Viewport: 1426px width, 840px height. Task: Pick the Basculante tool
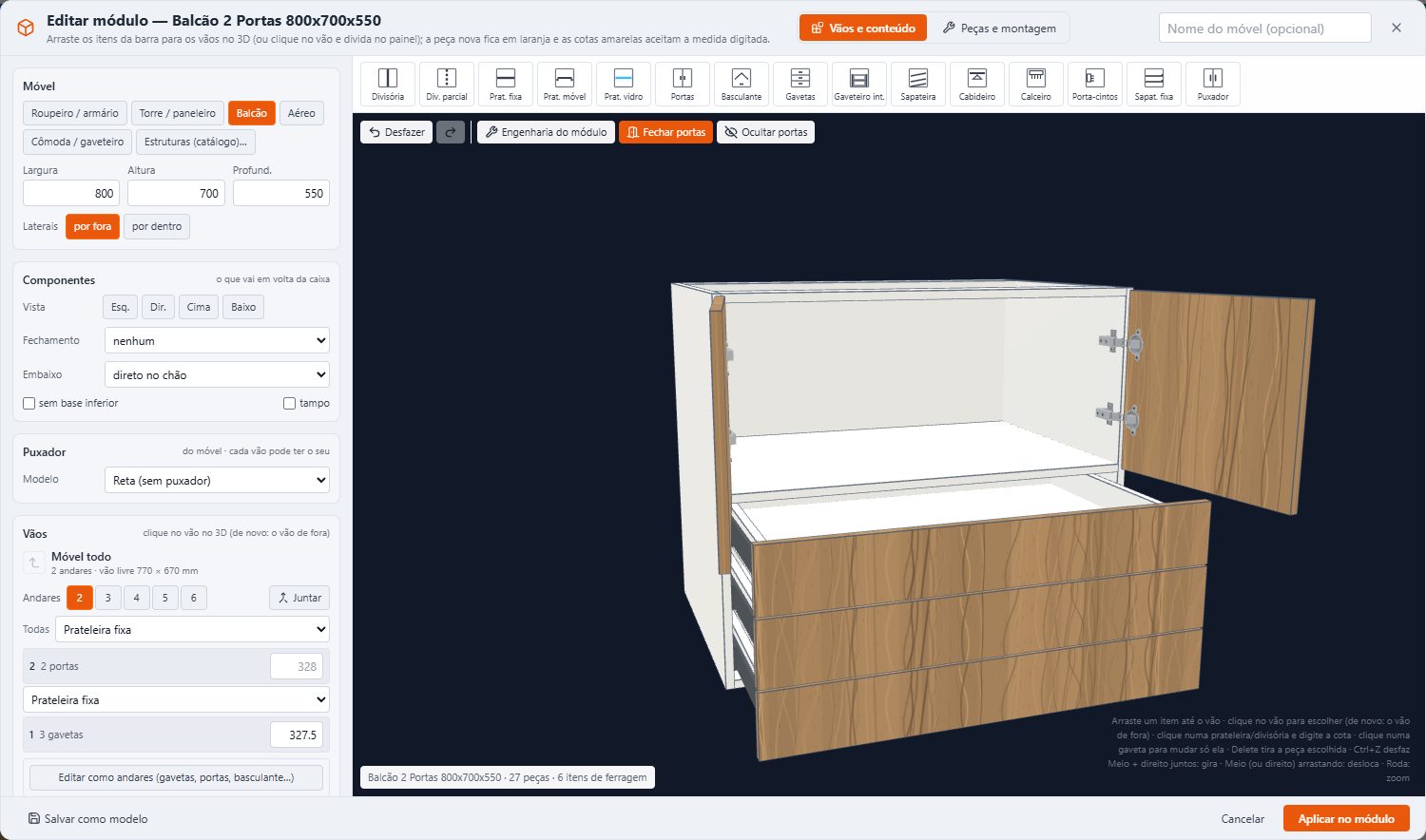click(x=742, y=85)
